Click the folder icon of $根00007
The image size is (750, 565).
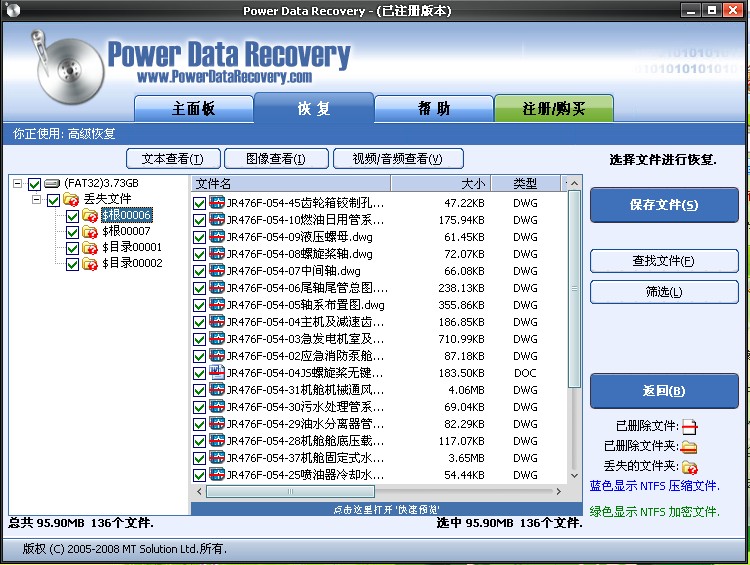pos(90,232)
